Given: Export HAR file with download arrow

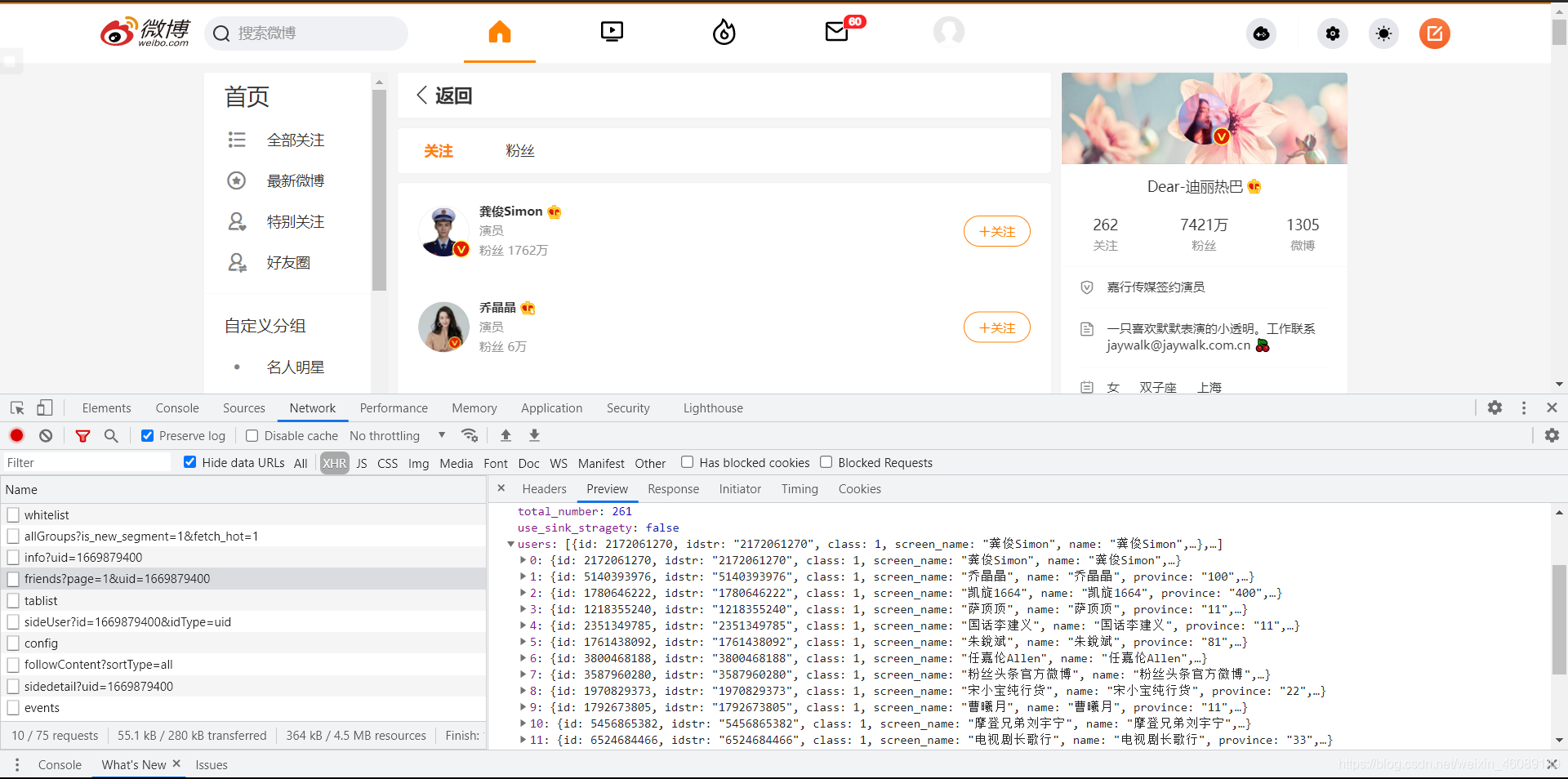Looking at the screenshot, I should (x=534, y=435).
